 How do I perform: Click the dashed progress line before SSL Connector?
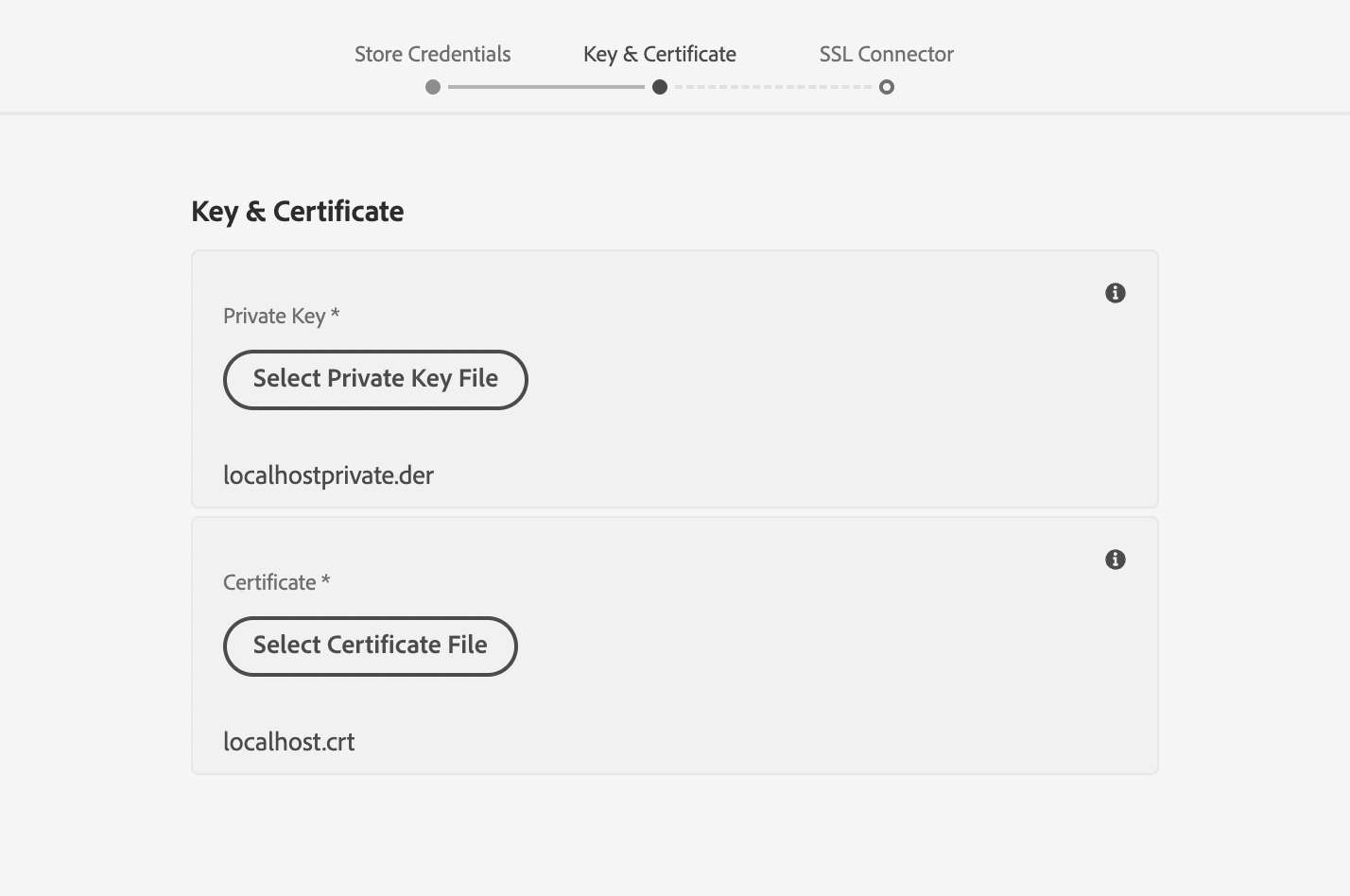click(x=773, y=87)
